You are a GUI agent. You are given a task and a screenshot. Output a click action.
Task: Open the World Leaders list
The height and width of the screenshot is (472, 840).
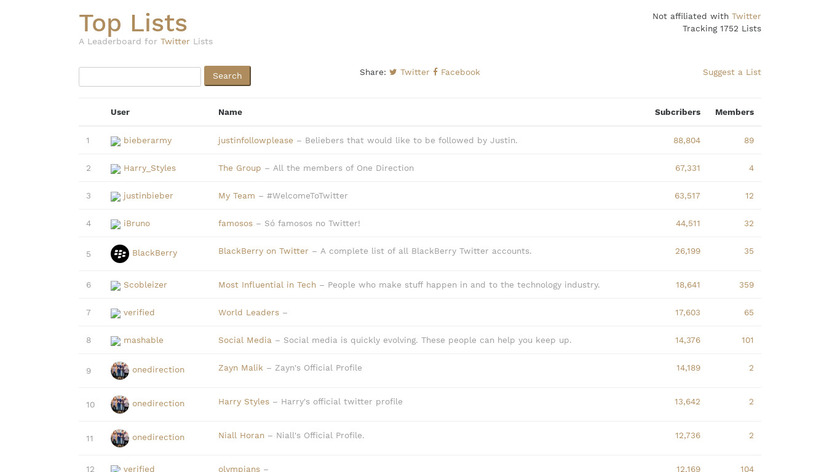click(249, 313)
